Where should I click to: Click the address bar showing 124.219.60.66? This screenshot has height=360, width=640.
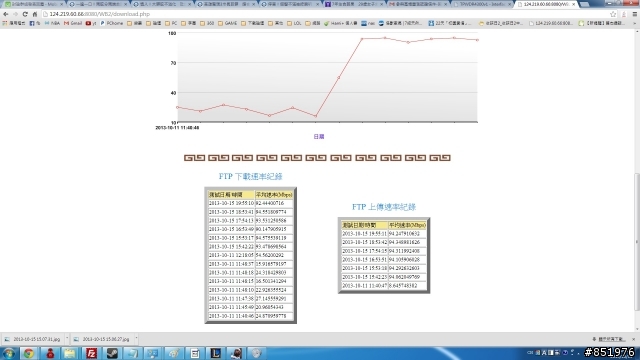click(327, 14)
